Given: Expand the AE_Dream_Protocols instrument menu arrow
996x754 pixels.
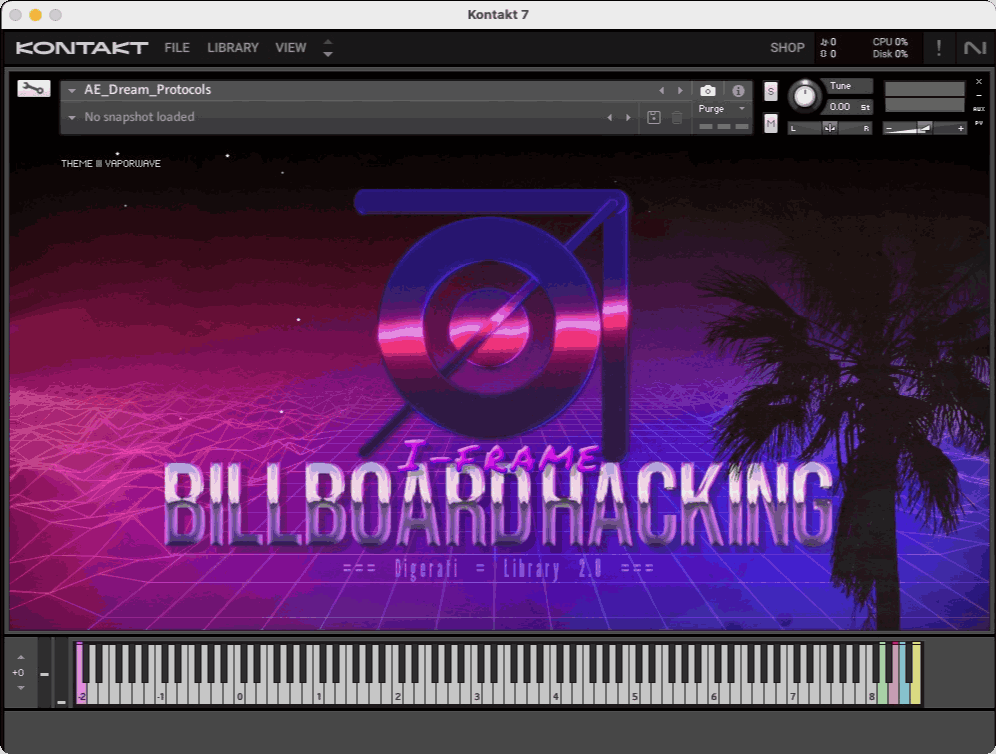Looking at the screenshot, I should pyautogui.click(x=72, y=91).
